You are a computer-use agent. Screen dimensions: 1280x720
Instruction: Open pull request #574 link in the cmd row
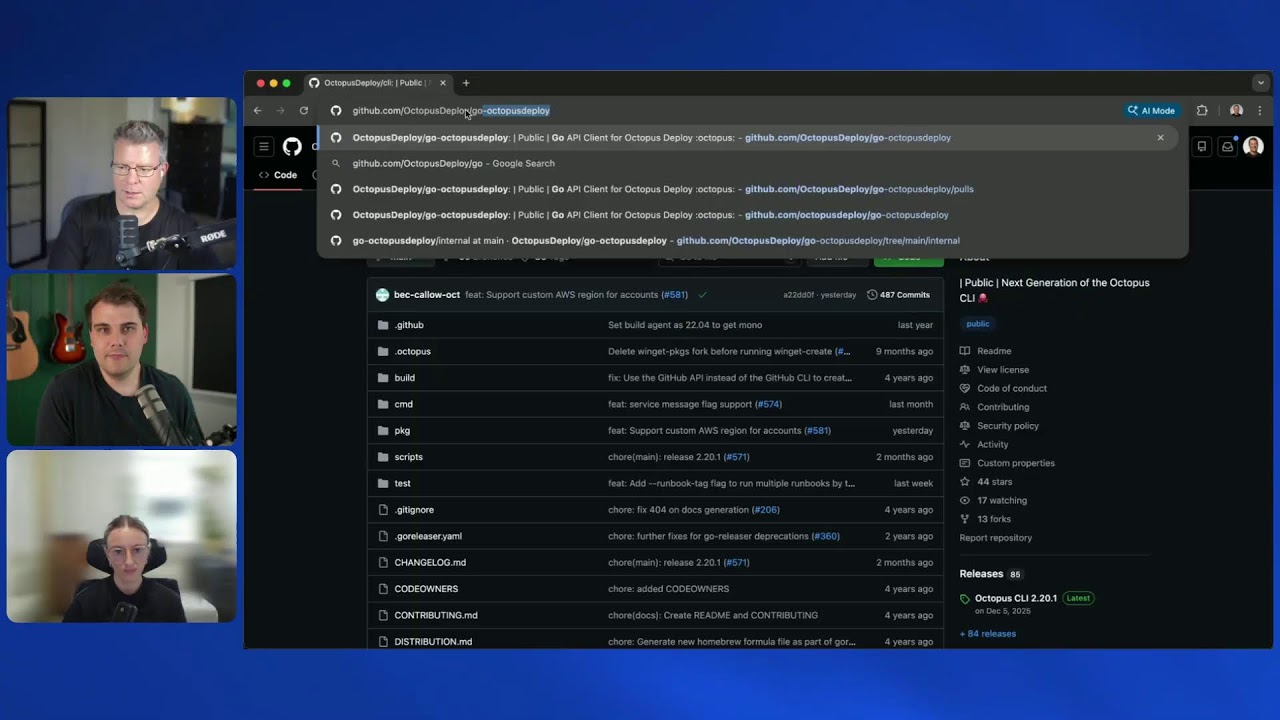tap(768, 404)
